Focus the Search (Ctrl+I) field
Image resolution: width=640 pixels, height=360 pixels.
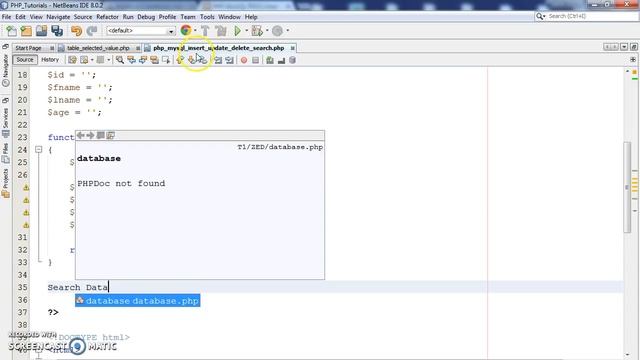tap(587, 16)
